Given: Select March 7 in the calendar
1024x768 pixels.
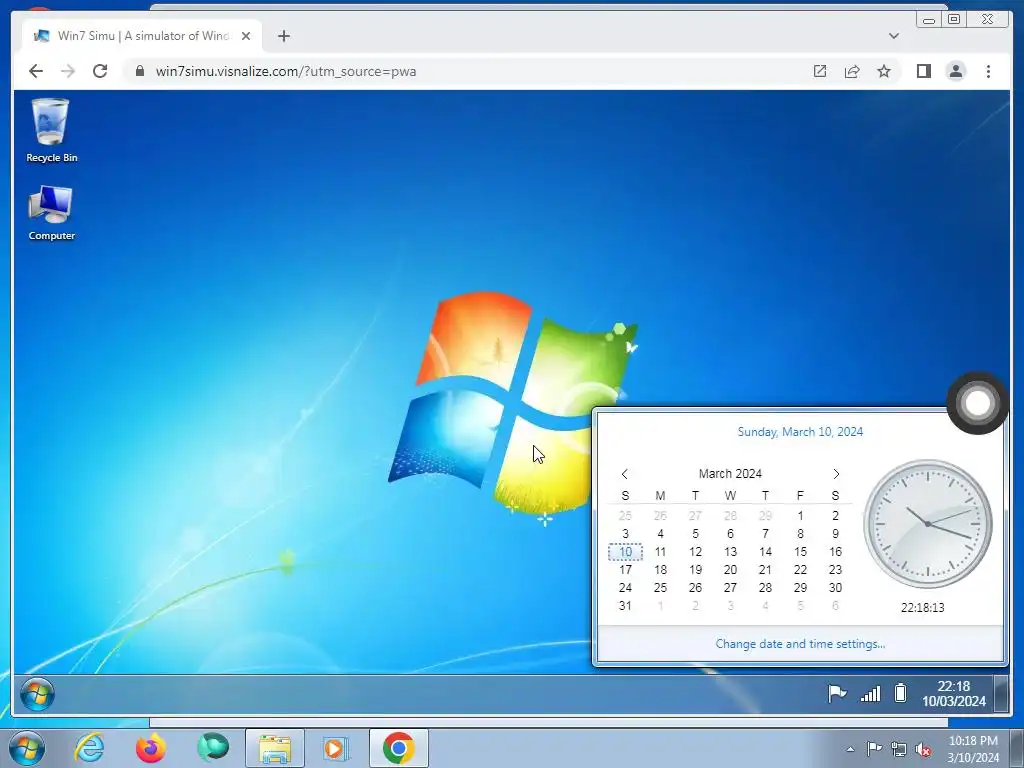Looking at the screenshot, I should [765, 534].
